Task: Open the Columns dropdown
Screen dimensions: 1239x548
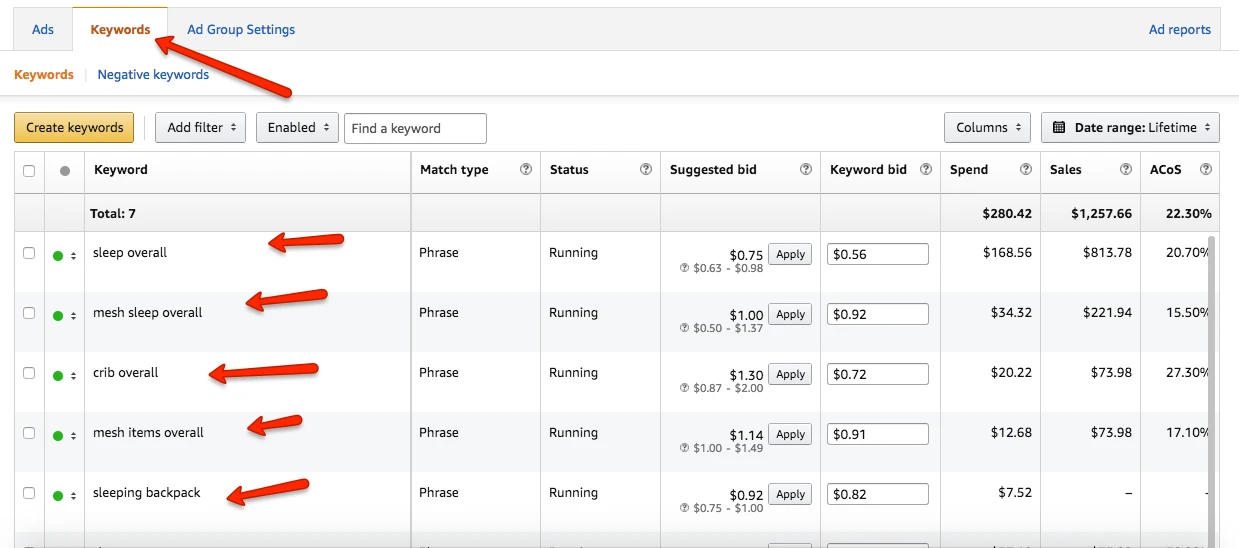Action: click(987, 128)
